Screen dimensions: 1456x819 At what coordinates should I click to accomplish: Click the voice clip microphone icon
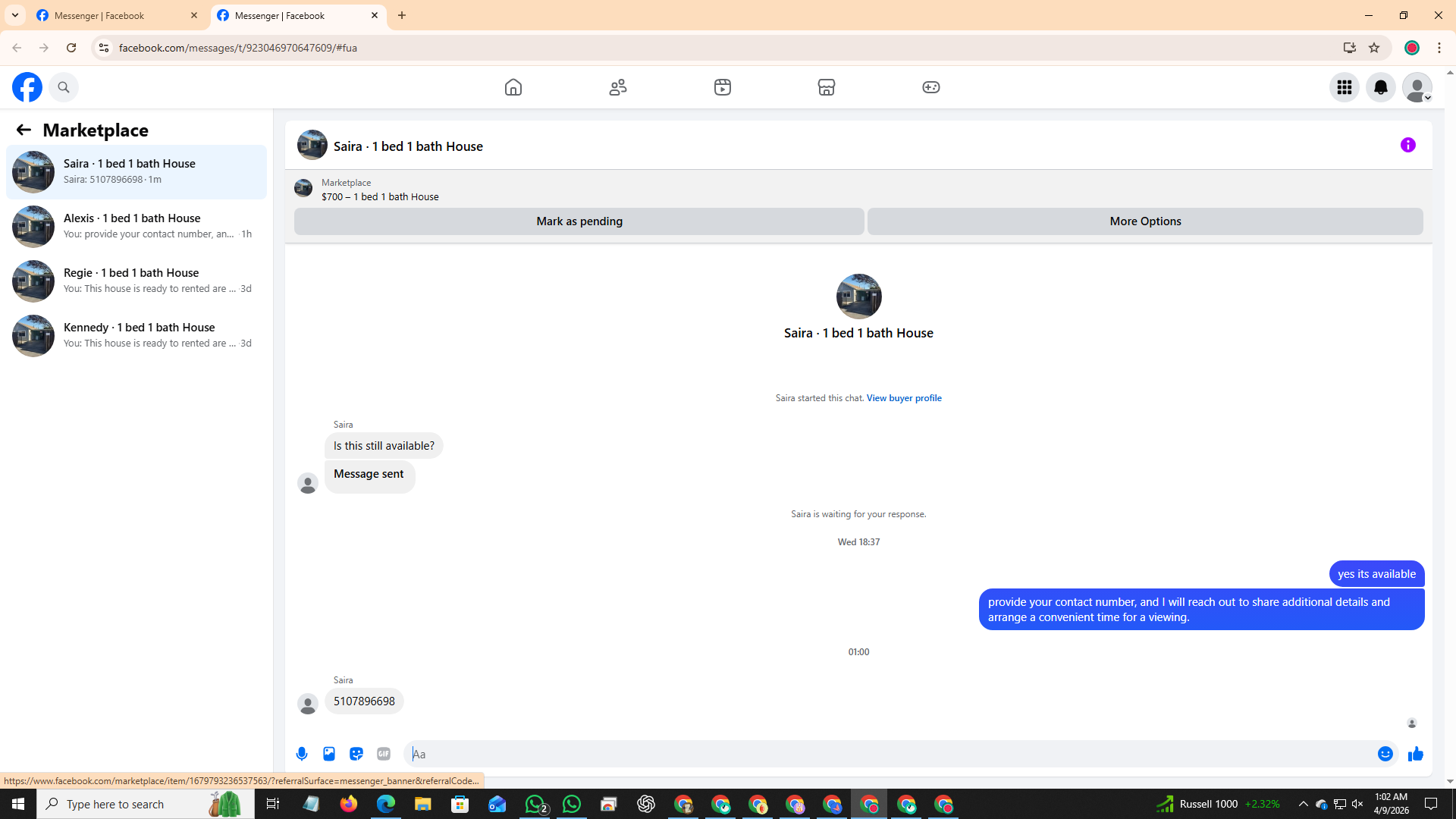[302, 754]
